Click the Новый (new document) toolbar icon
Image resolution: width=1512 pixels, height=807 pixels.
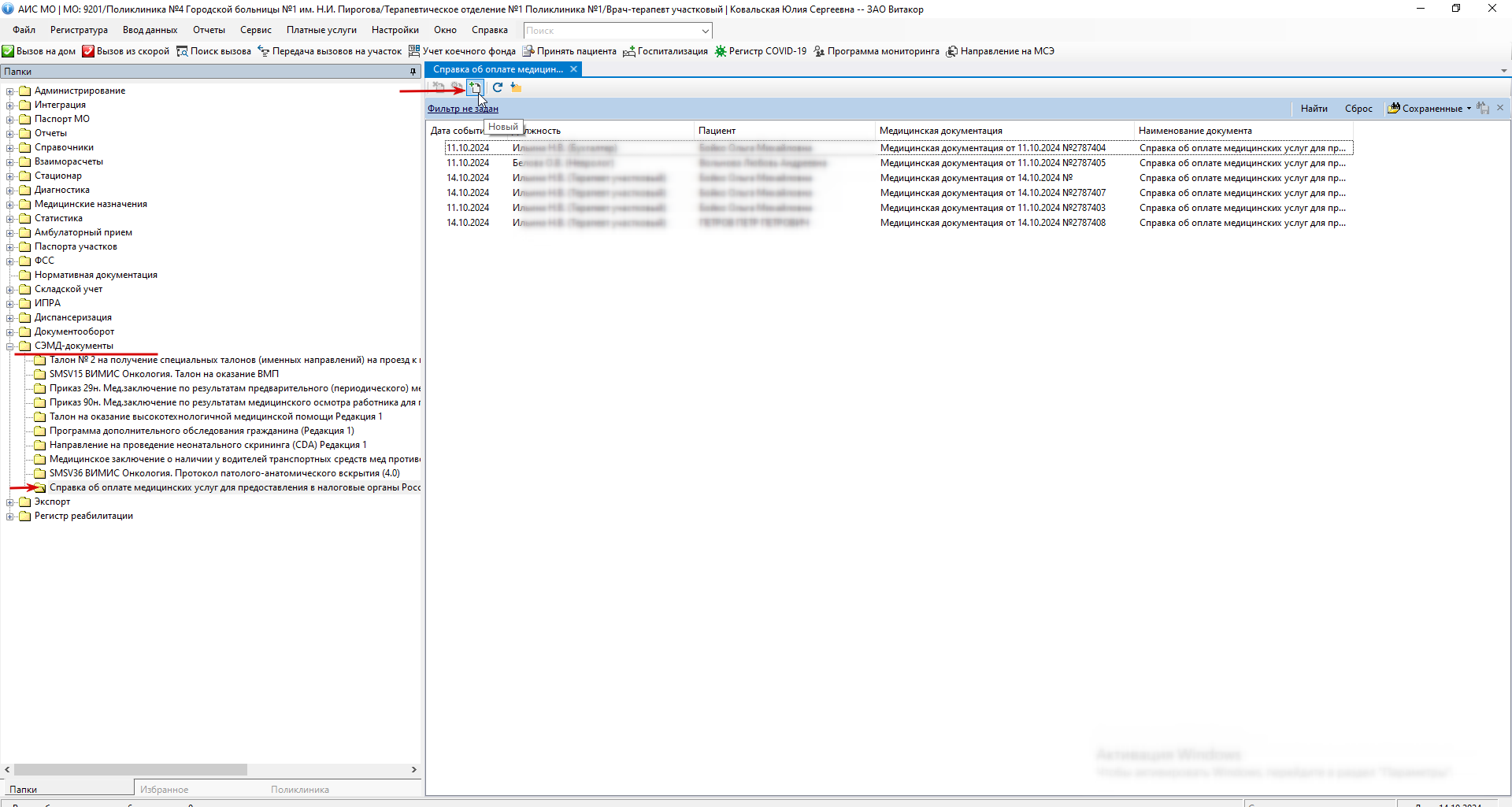point(475,87)
